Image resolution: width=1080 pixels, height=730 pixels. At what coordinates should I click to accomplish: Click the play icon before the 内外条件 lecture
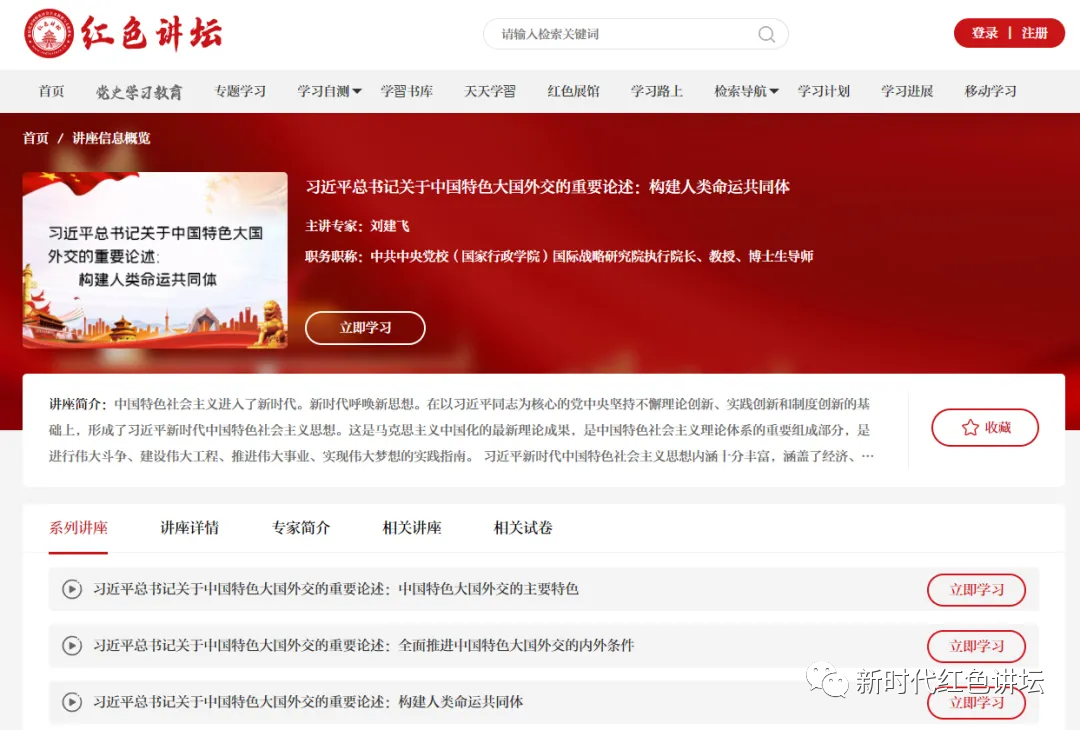coord(70,646)
